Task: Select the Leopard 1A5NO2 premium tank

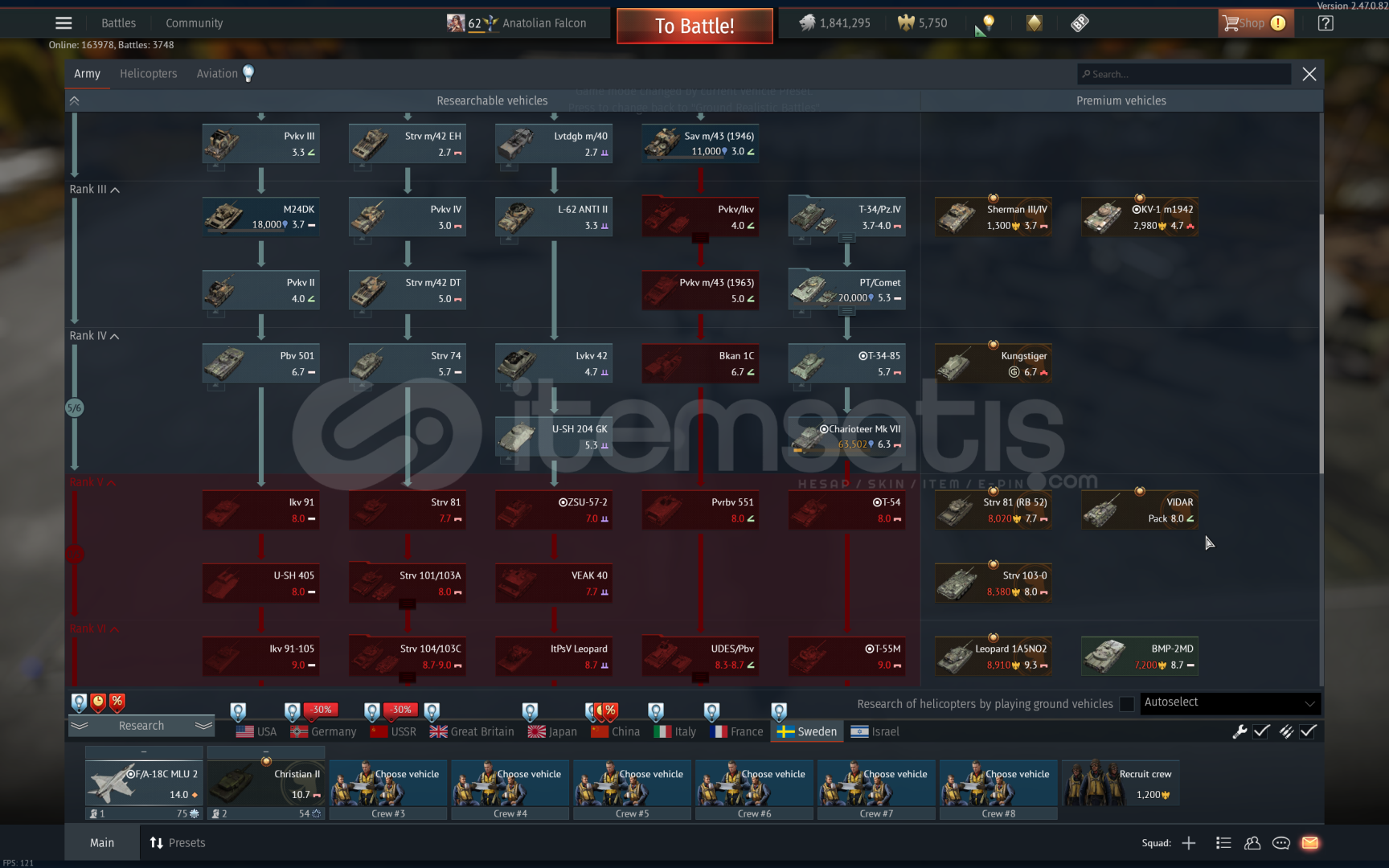Action: tap(994, 657)
